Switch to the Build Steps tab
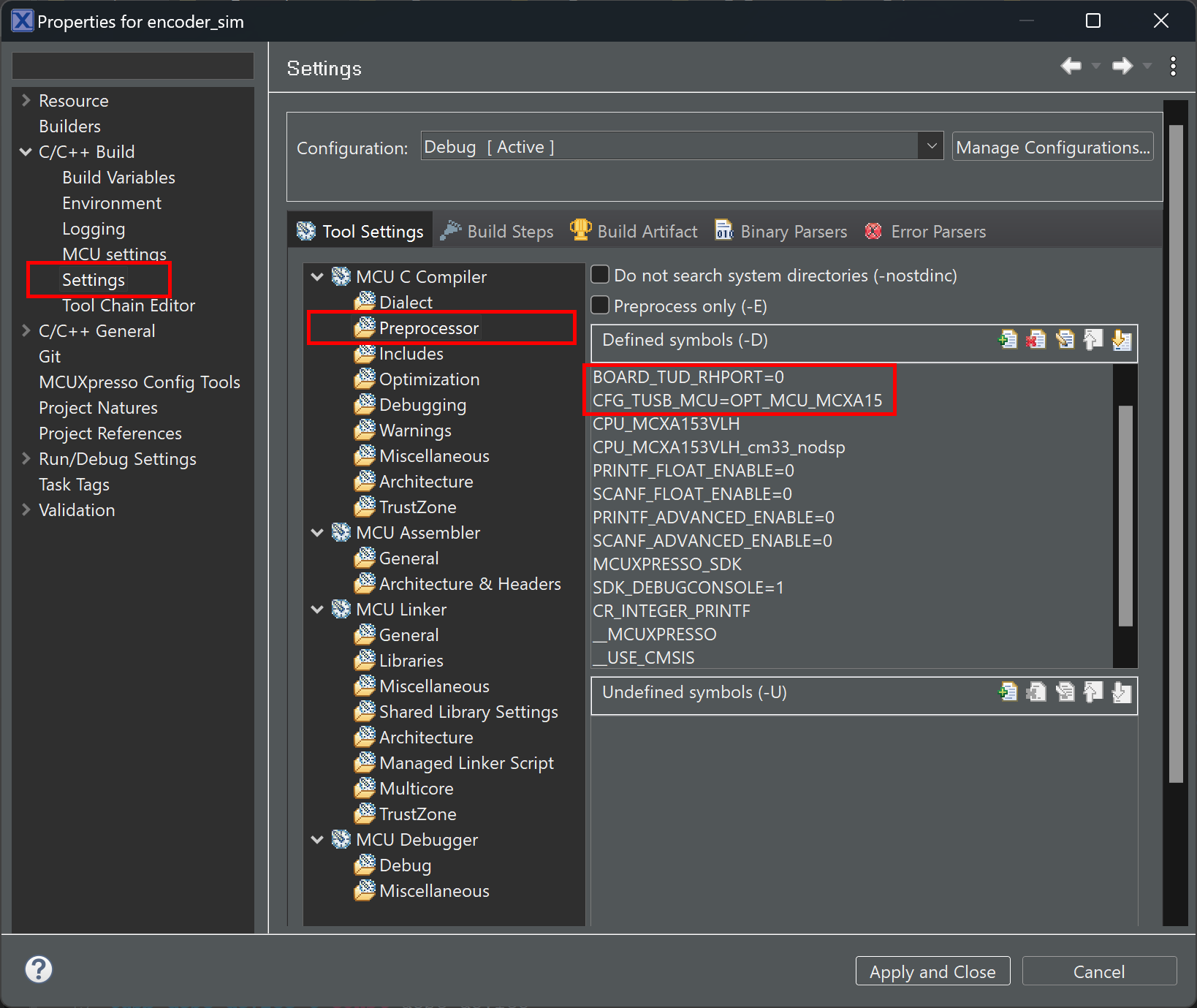Screen dimensions: 1197x1008 click(x=498, y=232)
